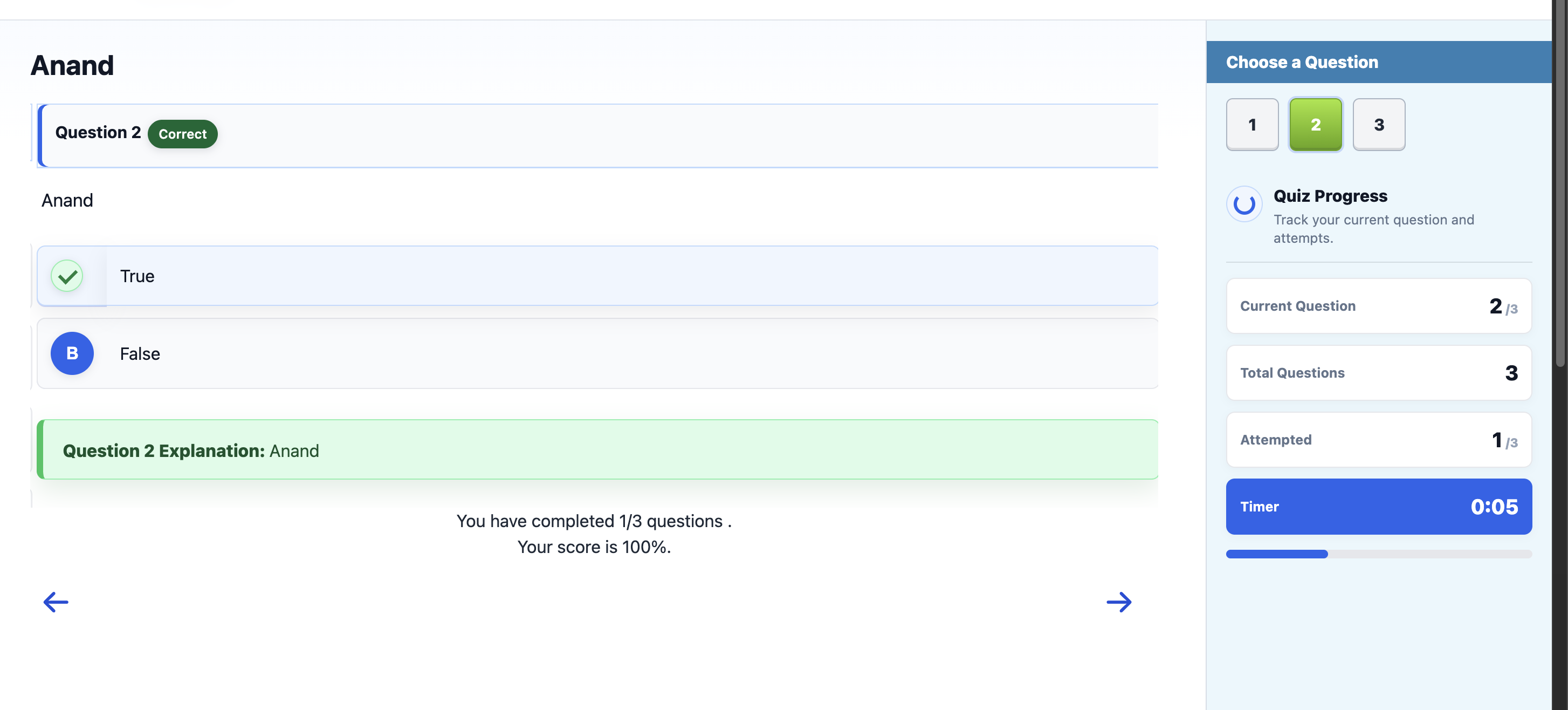Click the Choose a Question header
The width and height of the screenshot is (1568, 710).
tap(1379, 62)
